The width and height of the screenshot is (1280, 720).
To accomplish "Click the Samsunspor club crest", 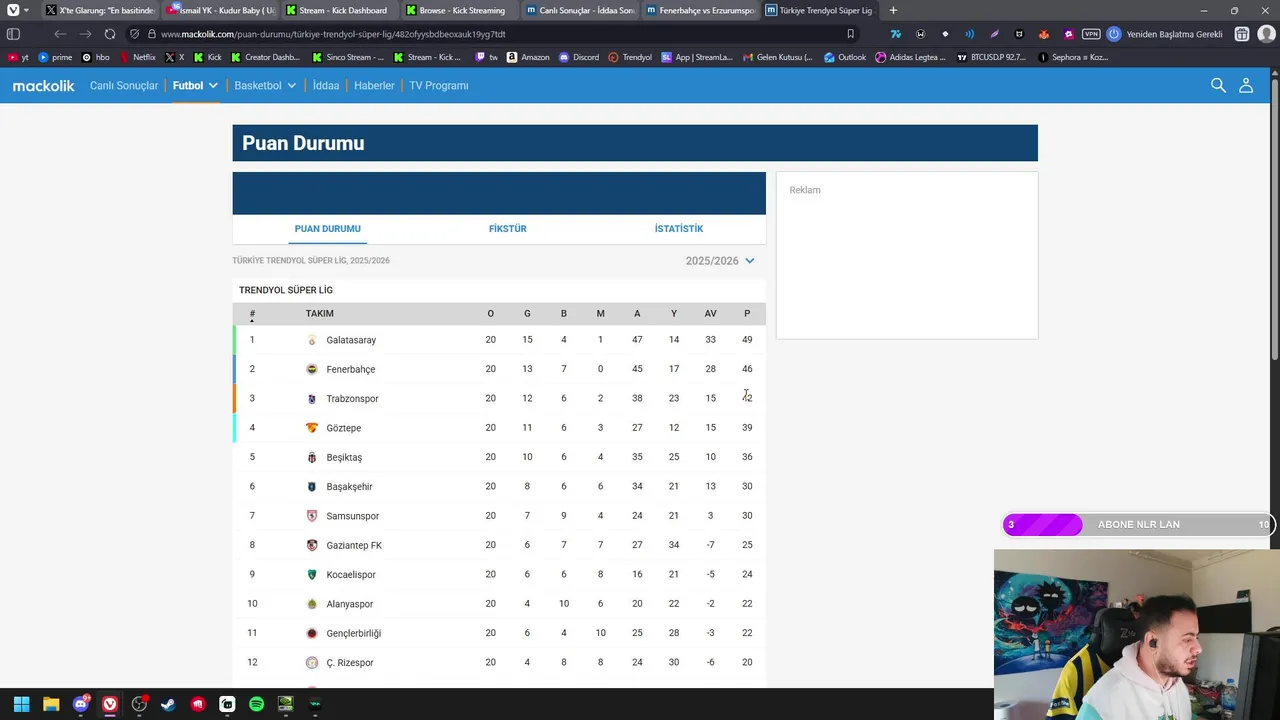I will 312,516.
